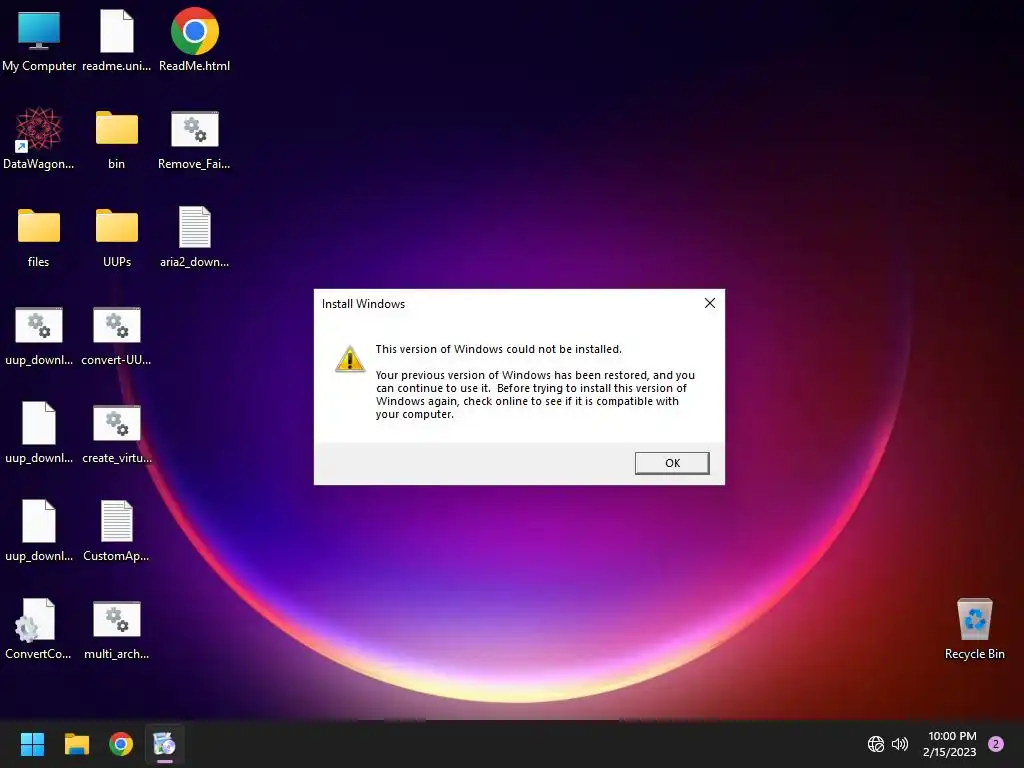Select the convert-UU... script icon
The width and height of the screenshot is (1024, 768).
116,335
